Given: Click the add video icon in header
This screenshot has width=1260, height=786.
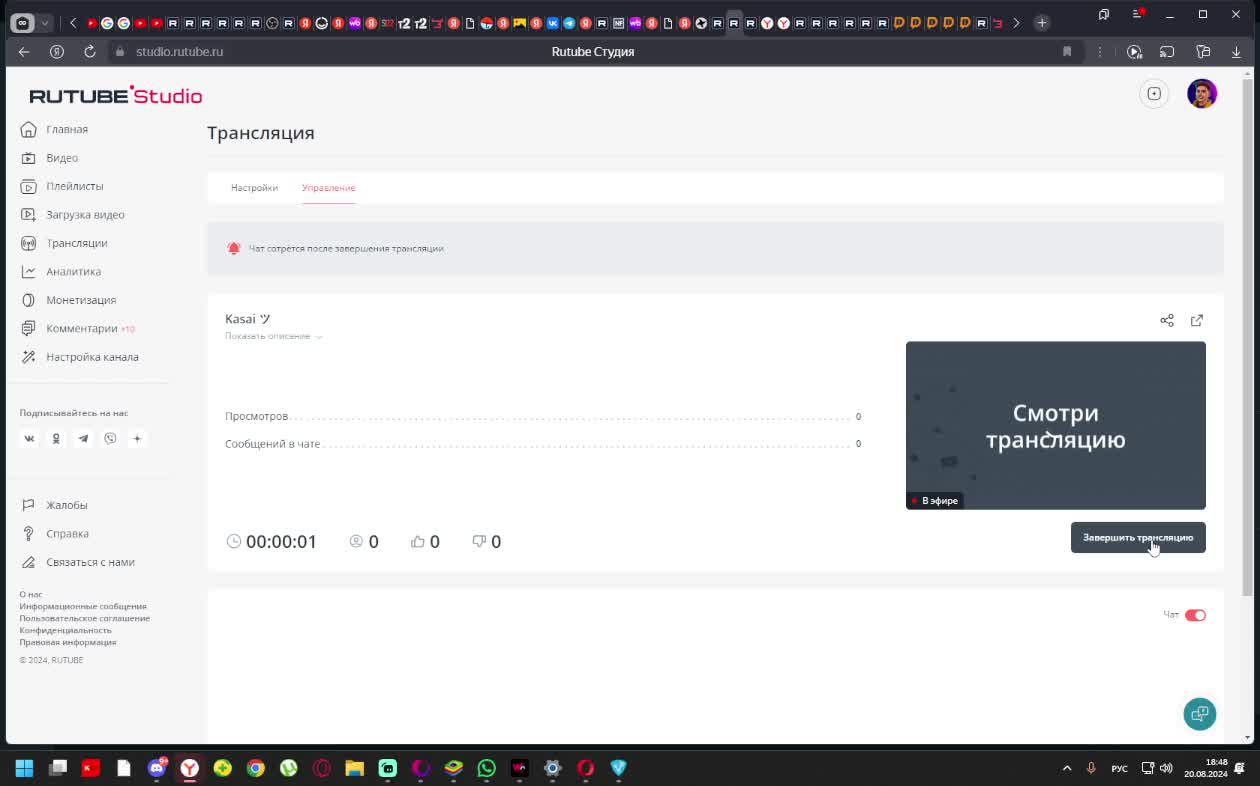Looking at the screenshot, I should click(x=1154, y=94).
